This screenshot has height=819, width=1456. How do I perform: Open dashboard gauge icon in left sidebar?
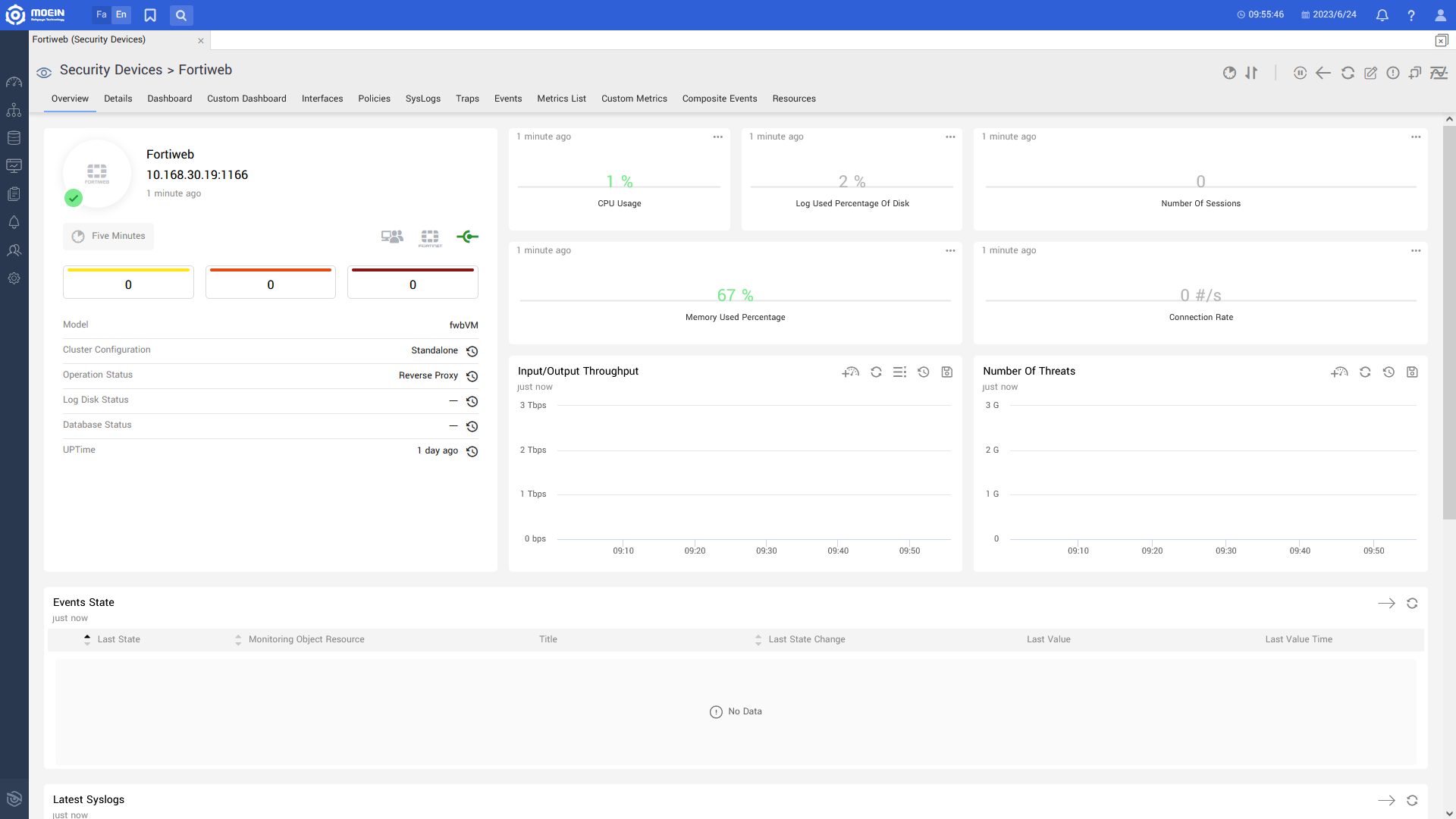[14, 82]
